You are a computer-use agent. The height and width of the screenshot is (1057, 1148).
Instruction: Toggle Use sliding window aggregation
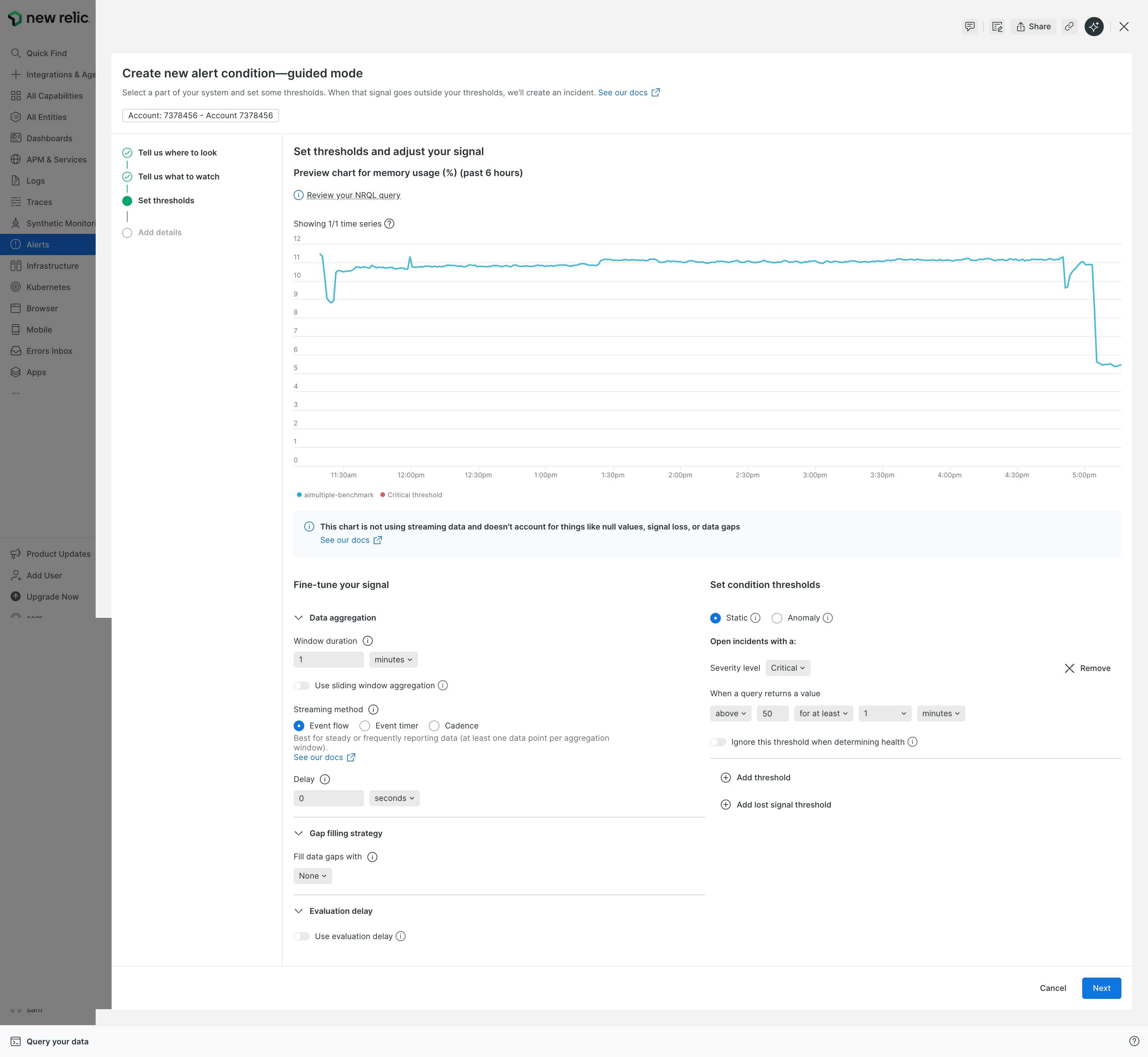click(301, 685)
